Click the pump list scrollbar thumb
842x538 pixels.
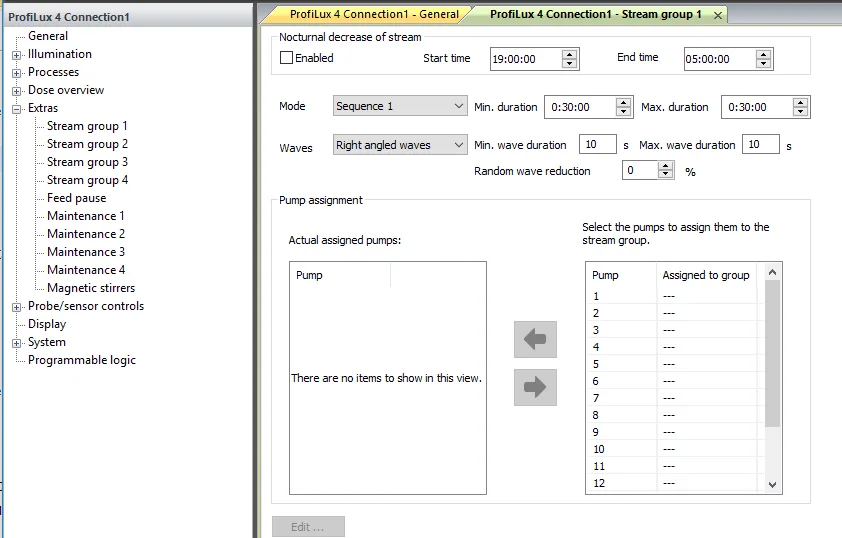772,353
